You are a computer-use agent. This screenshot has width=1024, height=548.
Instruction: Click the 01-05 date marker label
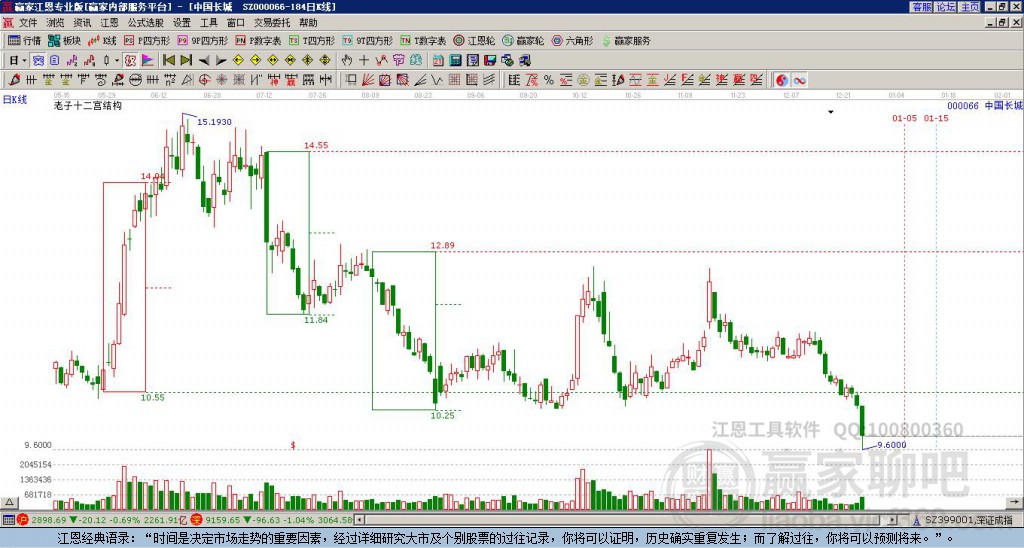904,118
